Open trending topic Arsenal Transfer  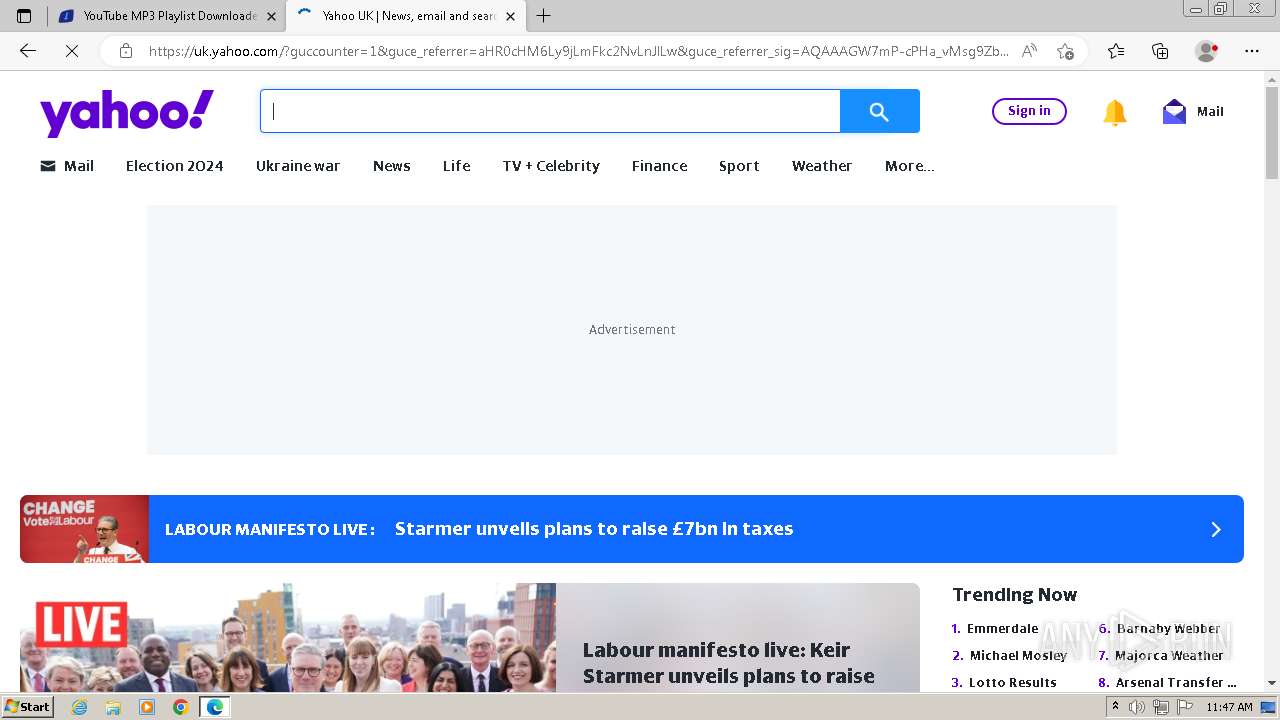click(1176, 683)
